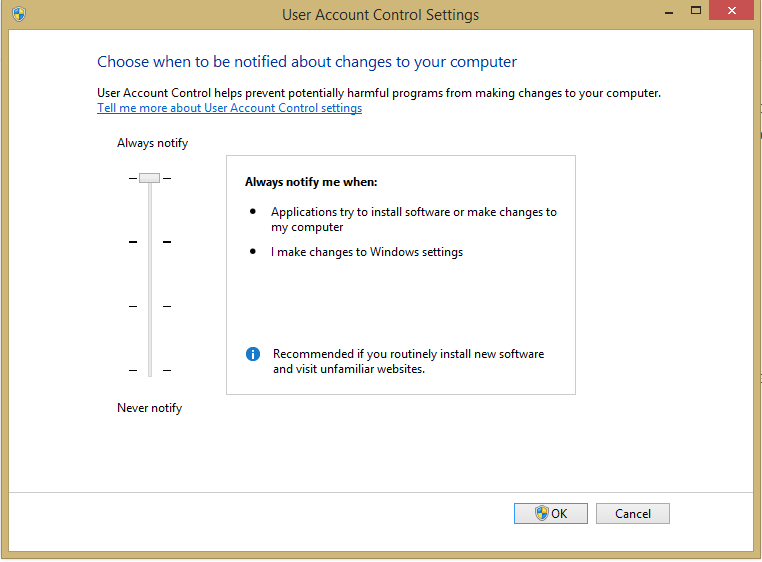Screen dimensions: 762x562
Task: Cancel the User Account Control dialog
Action: click(633, 513)
